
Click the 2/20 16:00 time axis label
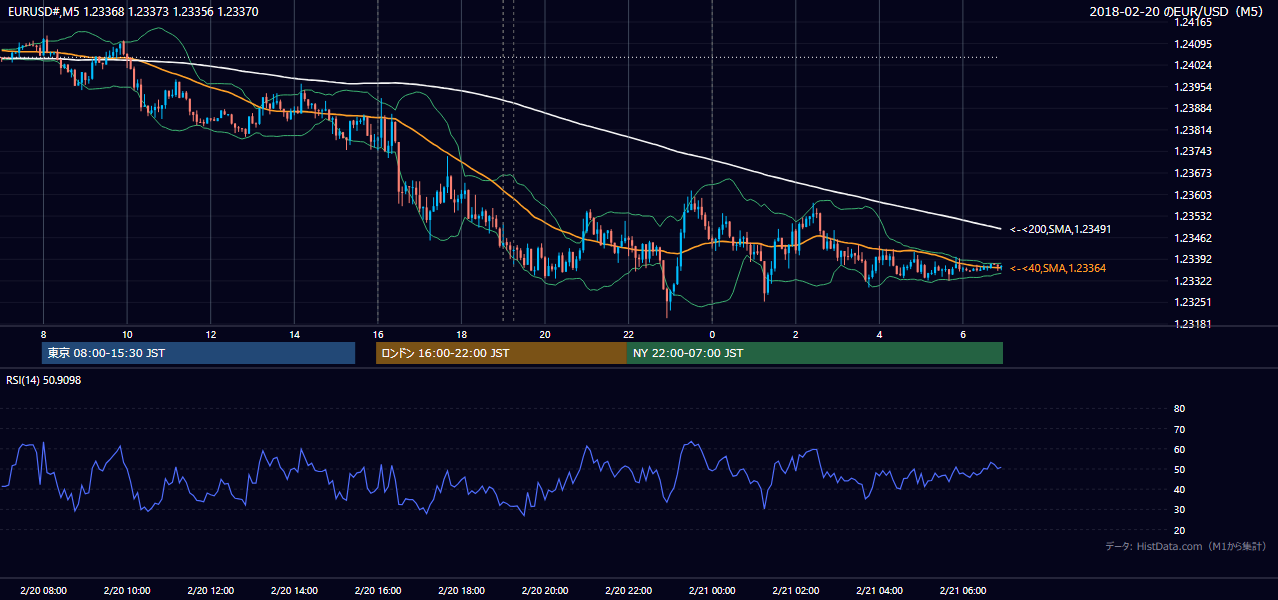point(377,590)
